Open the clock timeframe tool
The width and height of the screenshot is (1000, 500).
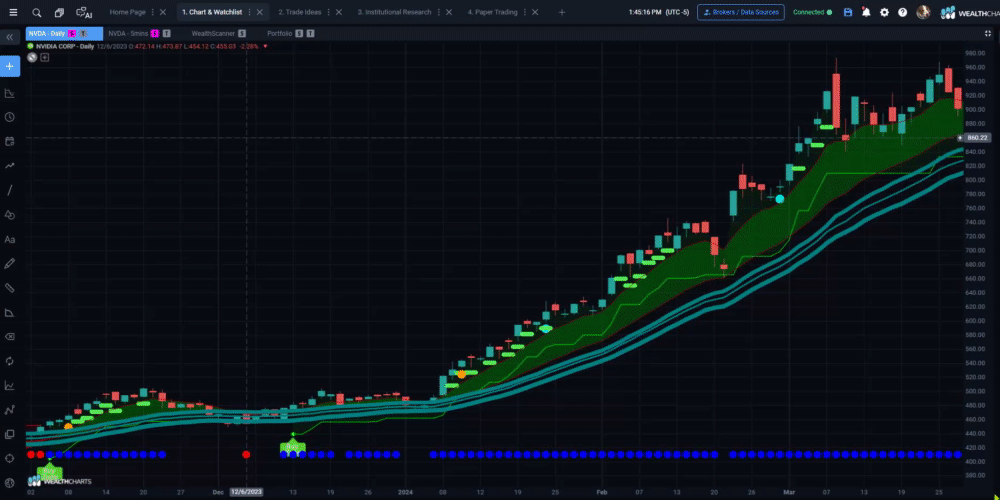[10, 117]
